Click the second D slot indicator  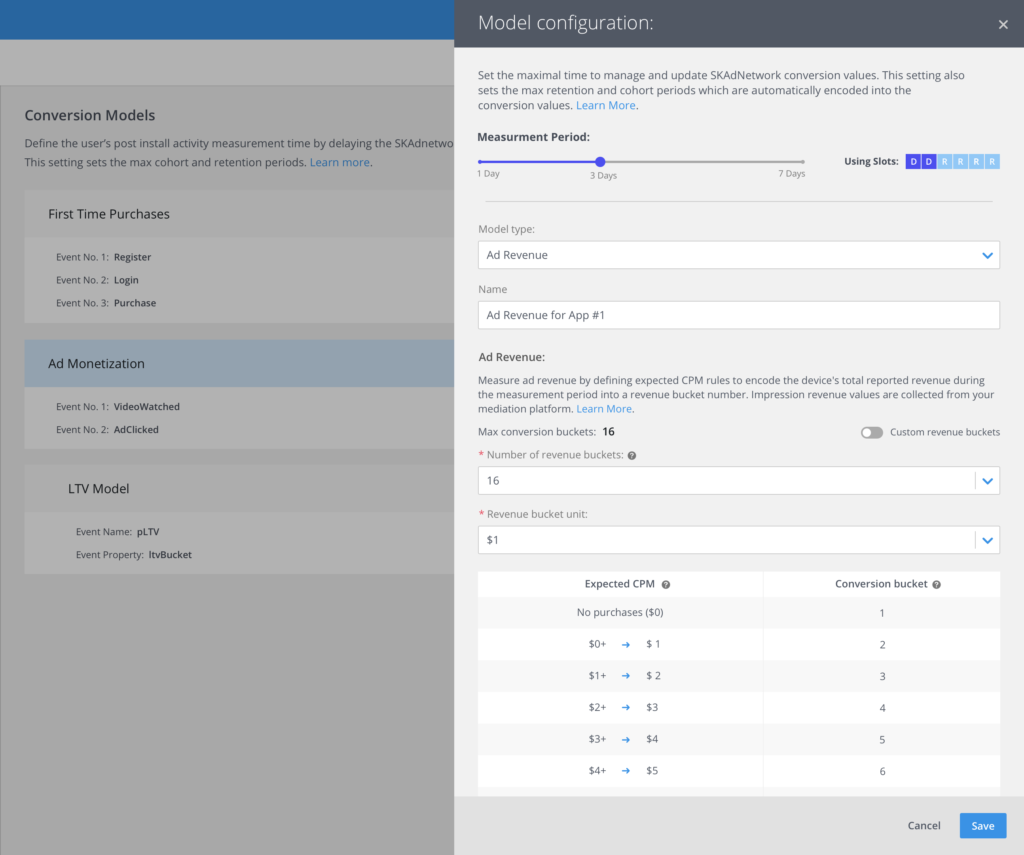(x=929, y=161)
